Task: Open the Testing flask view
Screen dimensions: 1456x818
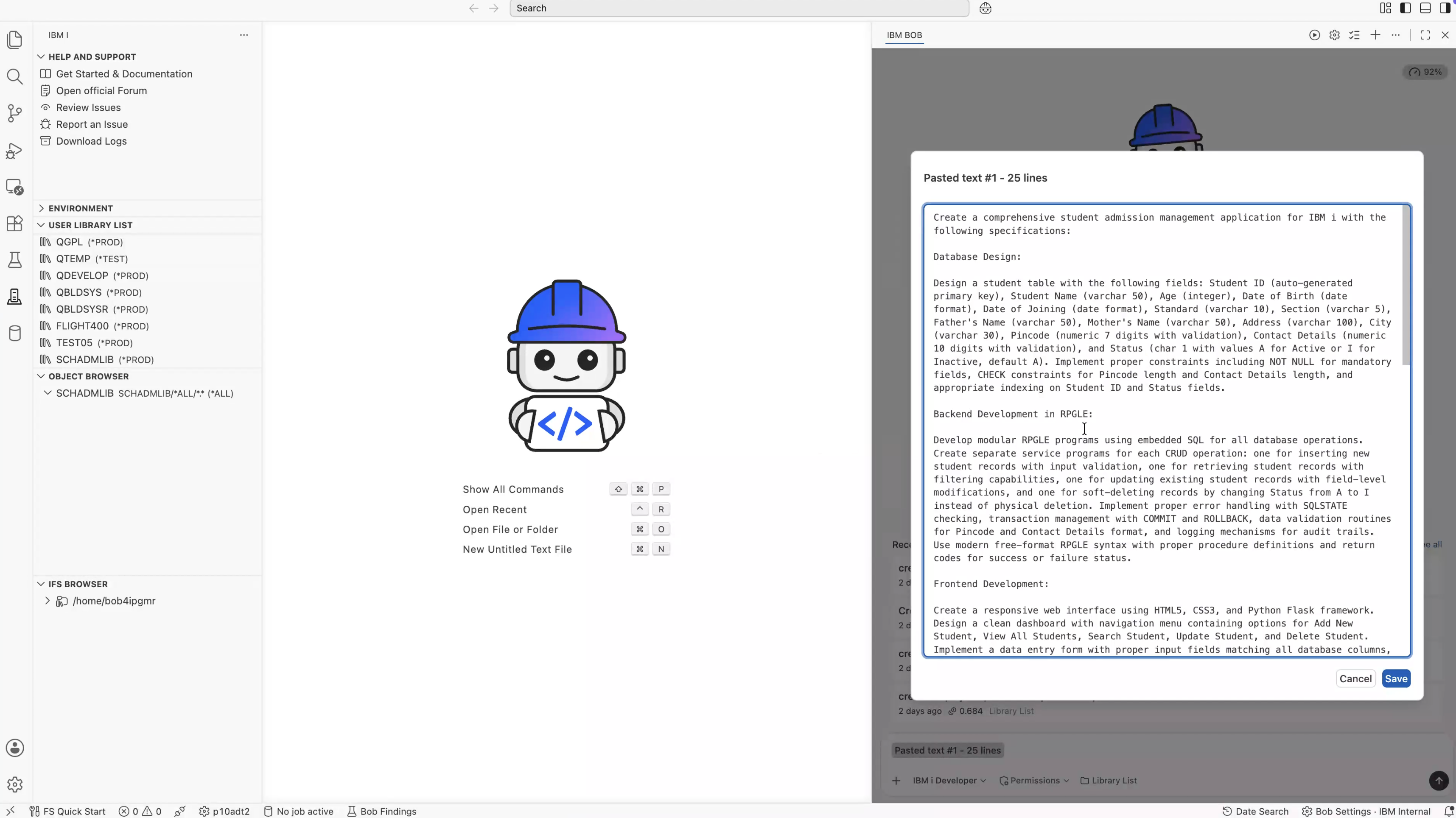Action: tap(15, 260)
